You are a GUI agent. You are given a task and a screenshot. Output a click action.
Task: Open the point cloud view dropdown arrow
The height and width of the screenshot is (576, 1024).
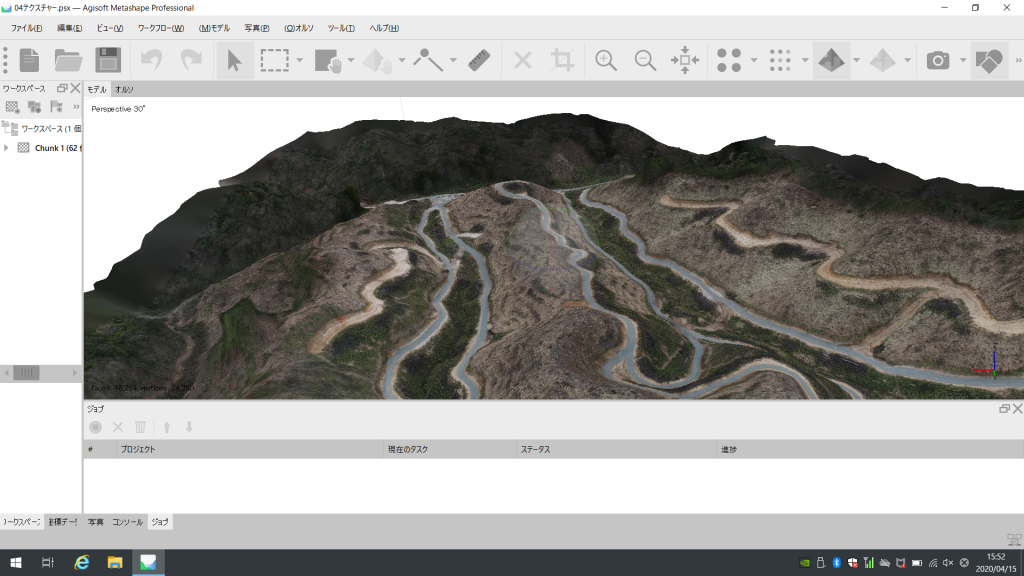(x=753, y=61)
